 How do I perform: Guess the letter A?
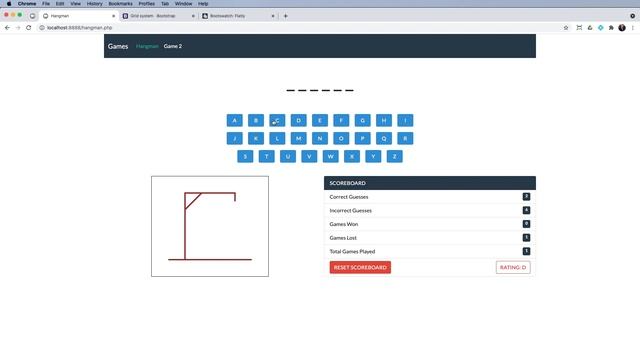click(234, 120)
